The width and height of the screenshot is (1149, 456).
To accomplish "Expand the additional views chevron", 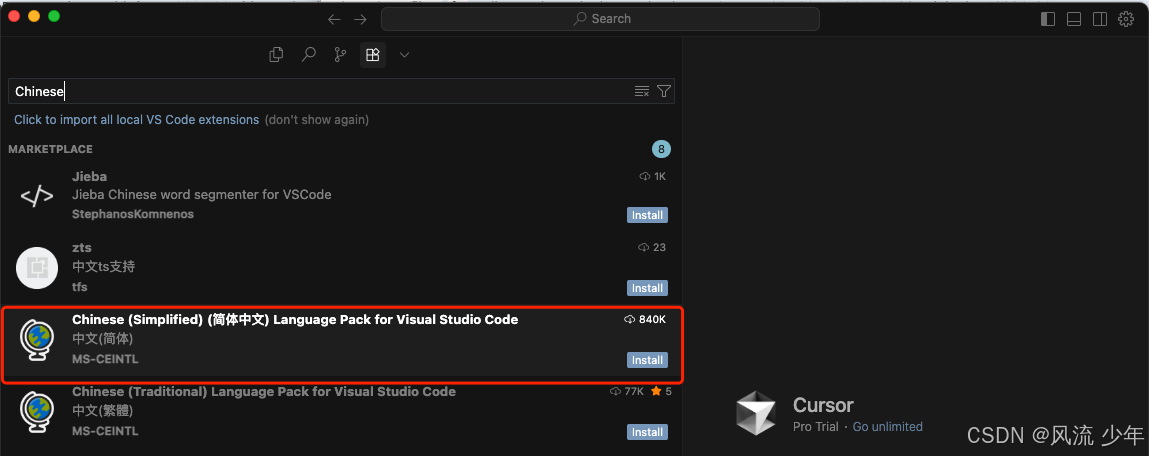I will (x=404, y=54).
